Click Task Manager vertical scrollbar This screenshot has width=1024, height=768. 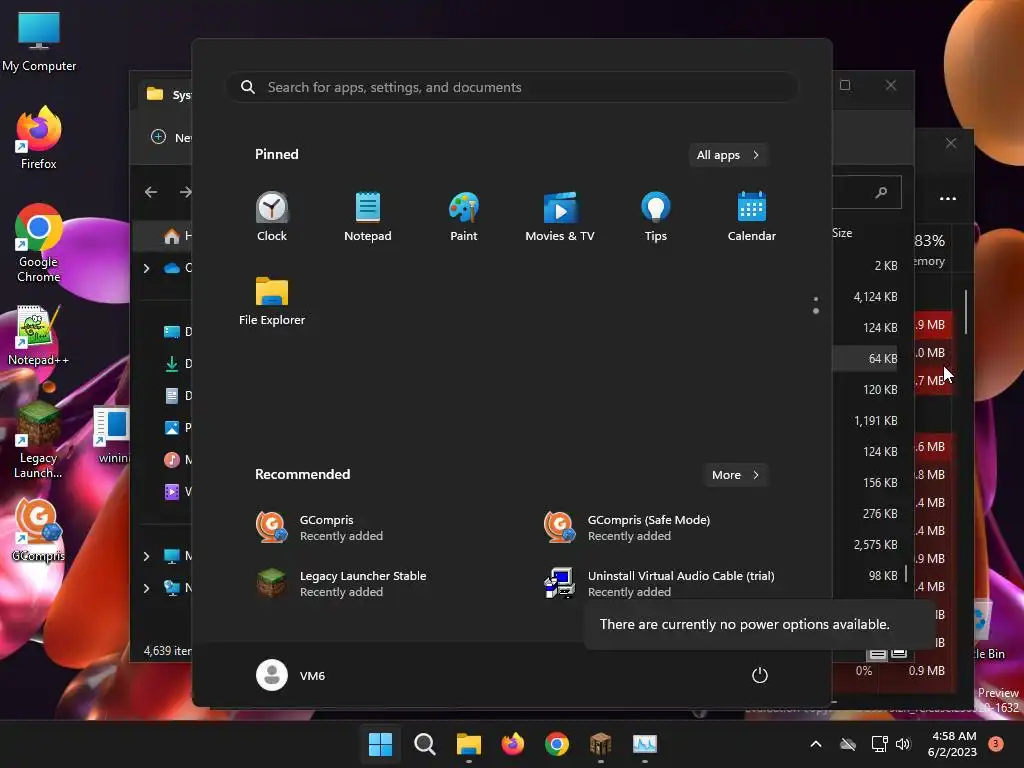tap(966, 312)
